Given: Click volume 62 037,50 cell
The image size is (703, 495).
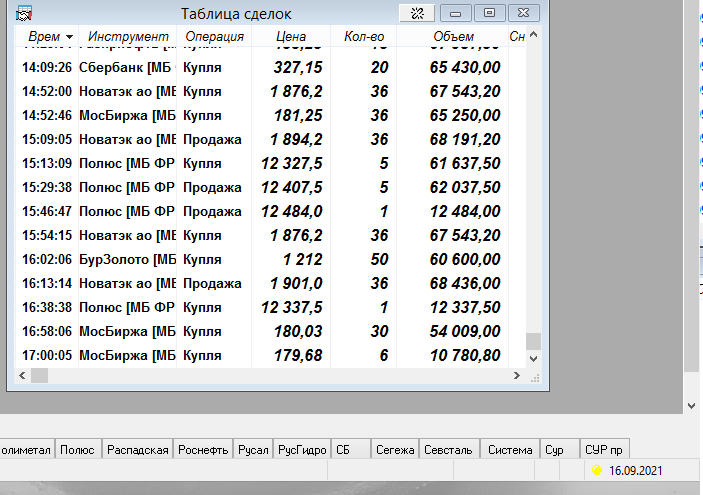Looking at the screenshot, I should click(465, 187).
